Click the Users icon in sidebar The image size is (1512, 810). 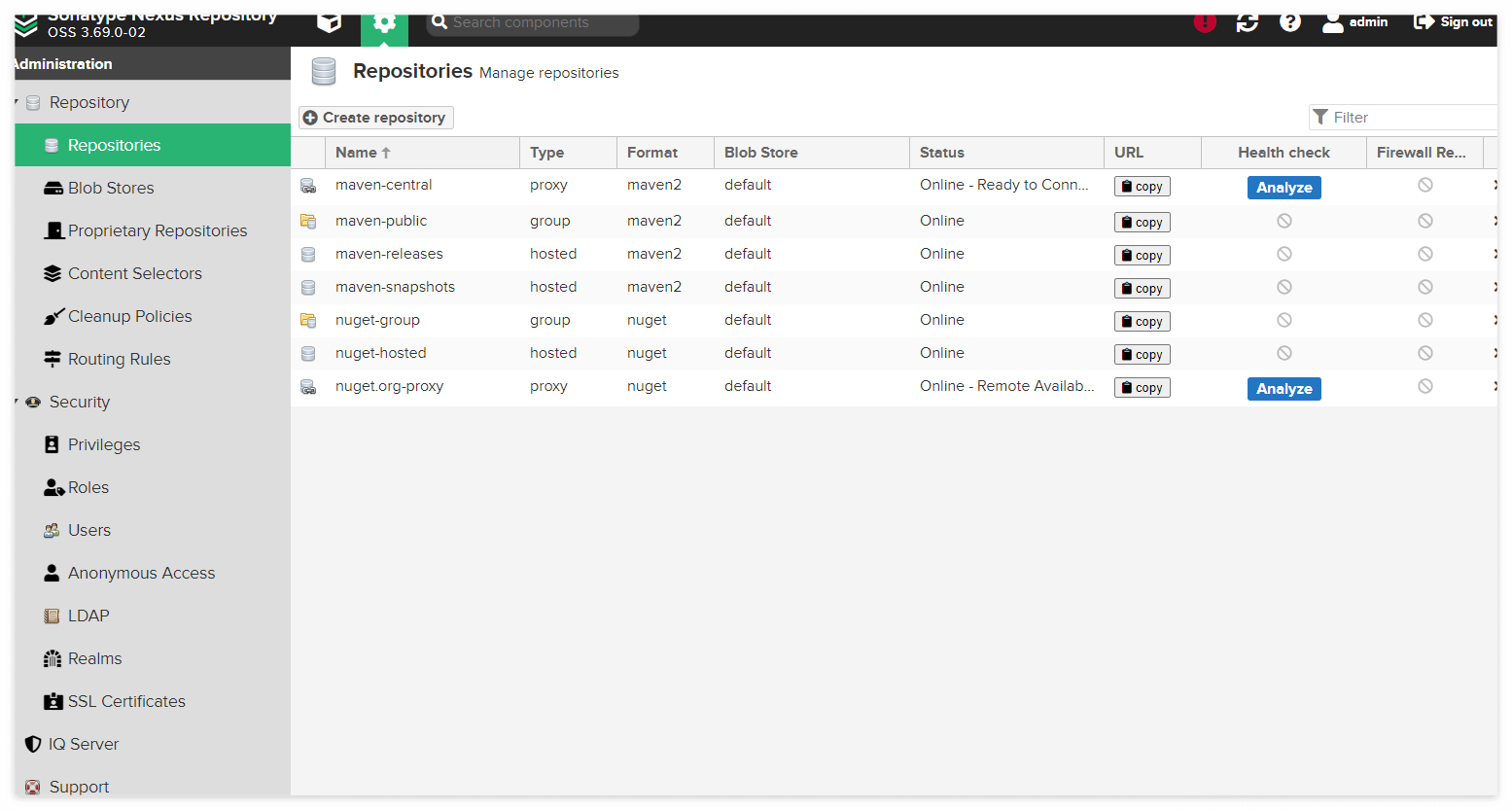click(x=53, y=530)
